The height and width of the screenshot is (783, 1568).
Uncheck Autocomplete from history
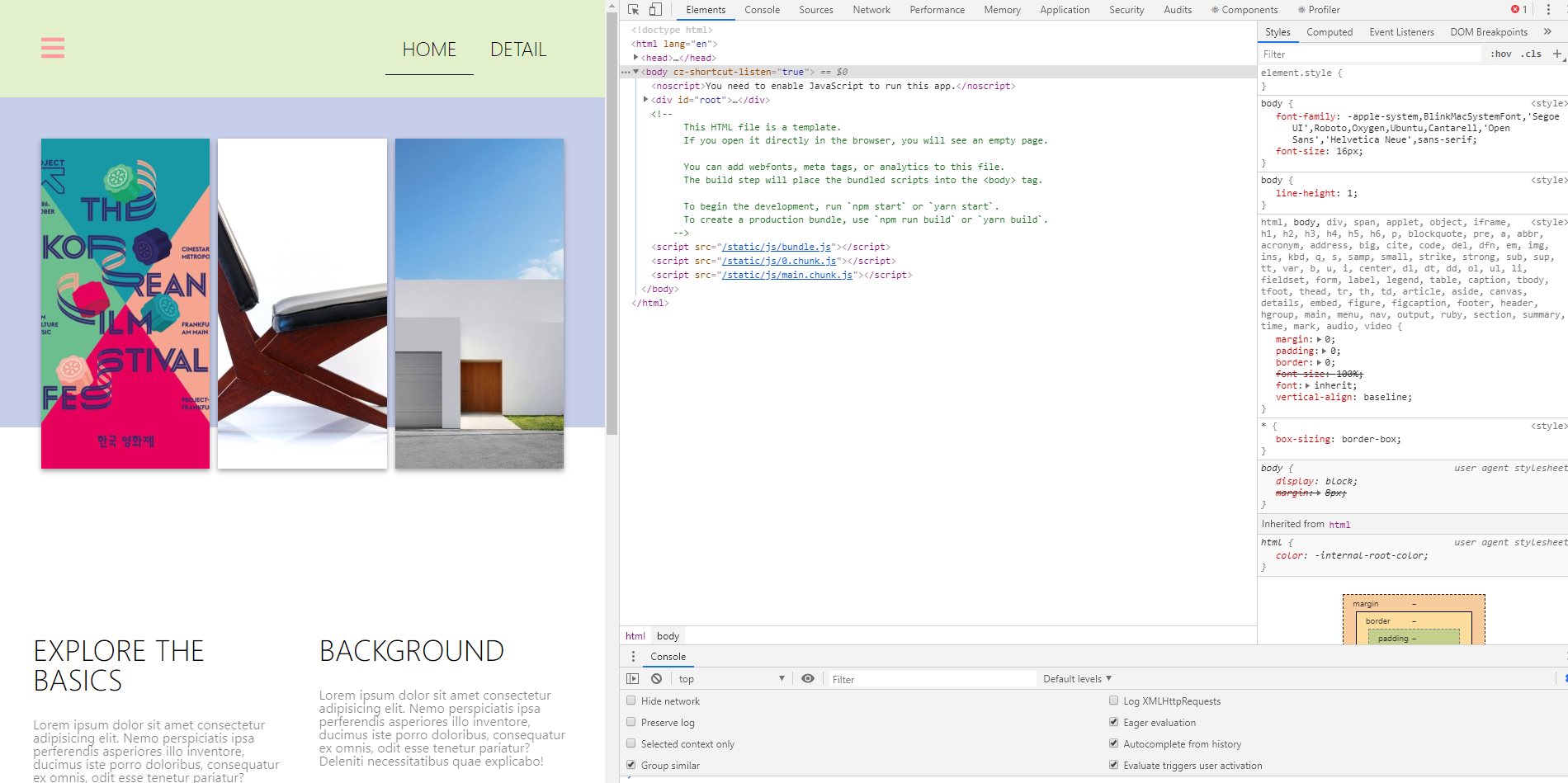(x=1114, y=743)
